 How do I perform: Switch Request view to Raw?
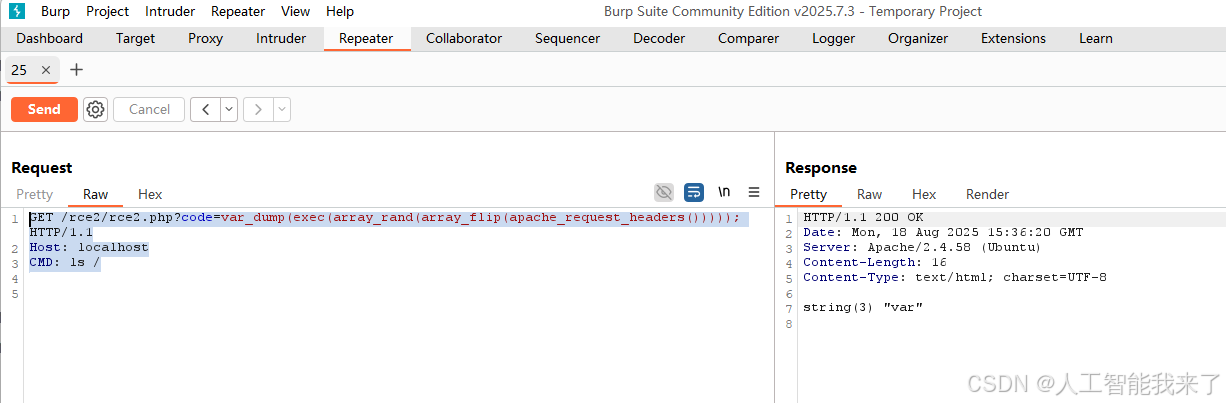point(96,194)
